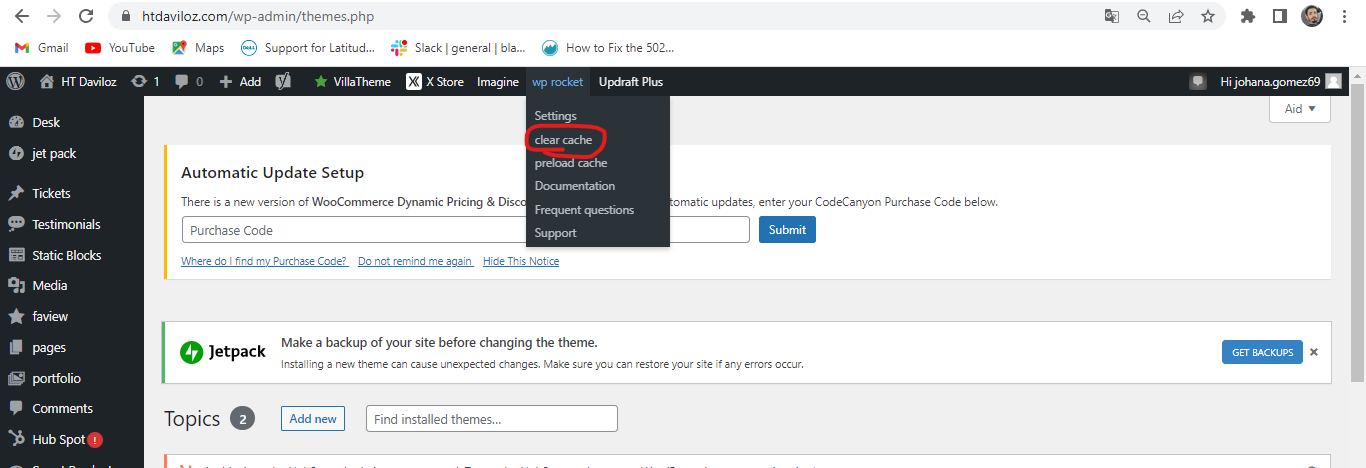Open X Store admin bar item
This screenshot has width=1366, height=468.
pyautogui.click(x=435, y=82)
